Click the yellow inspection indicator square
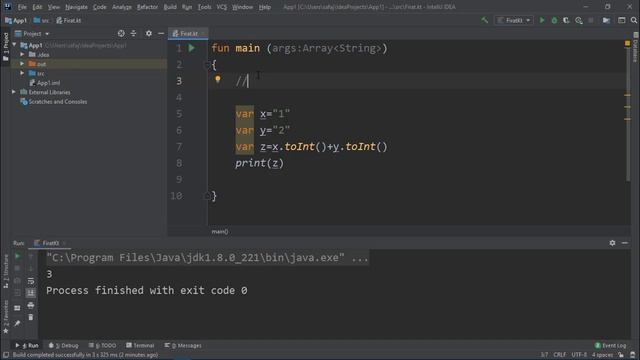This screenshot has width=640, height=360. click(x=627, y=43)
